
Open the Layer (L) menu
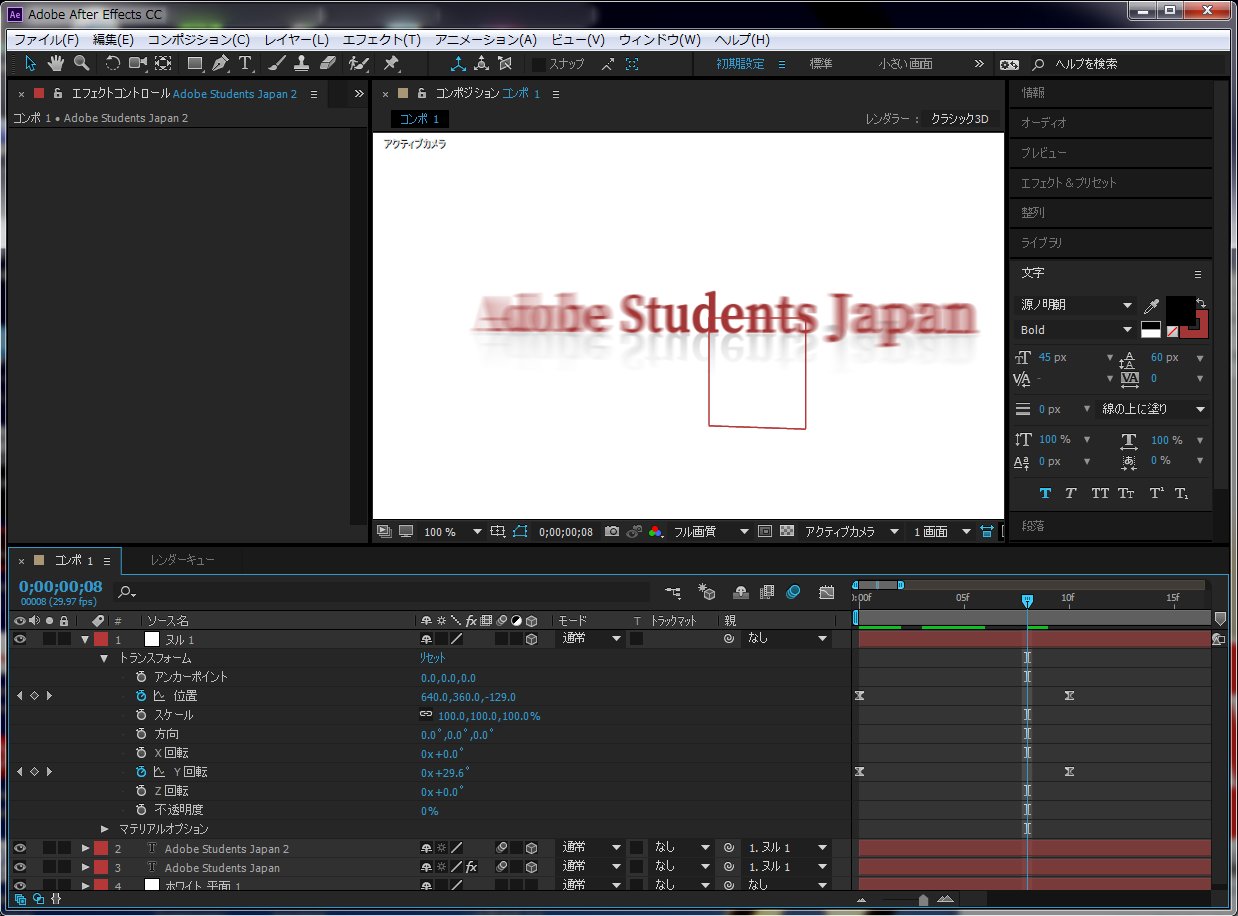[x=296, y=39]
